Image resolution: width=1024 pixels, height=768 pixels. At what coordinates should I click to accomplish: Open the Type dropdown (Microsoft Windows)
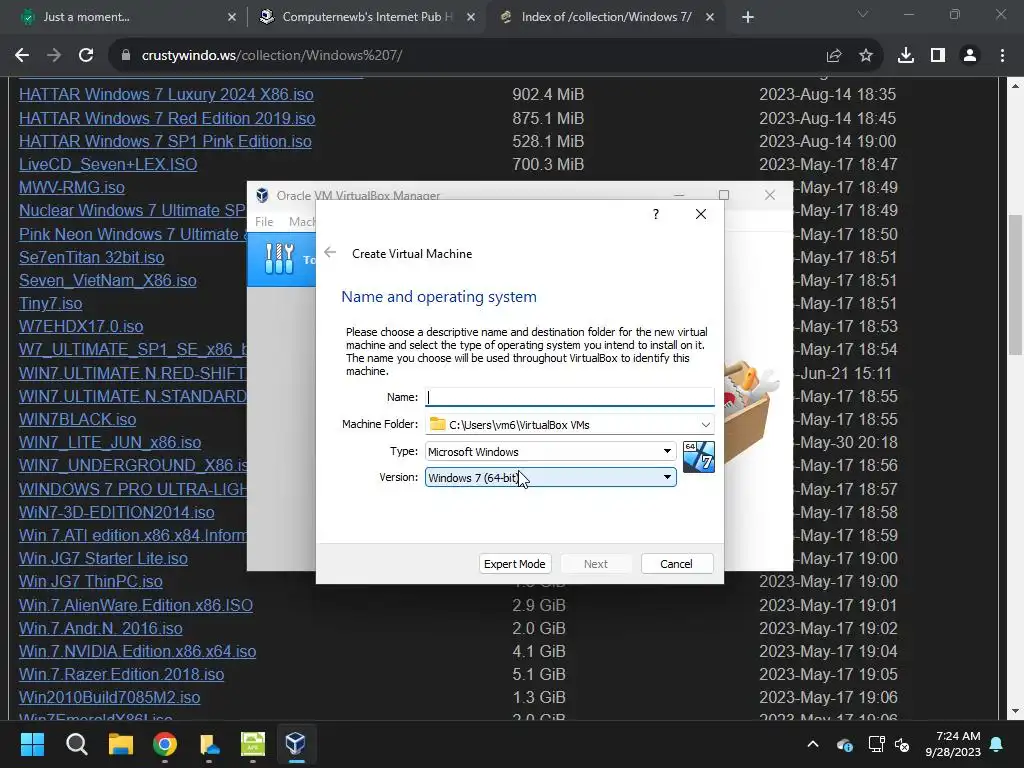click(x=551, y=451)
